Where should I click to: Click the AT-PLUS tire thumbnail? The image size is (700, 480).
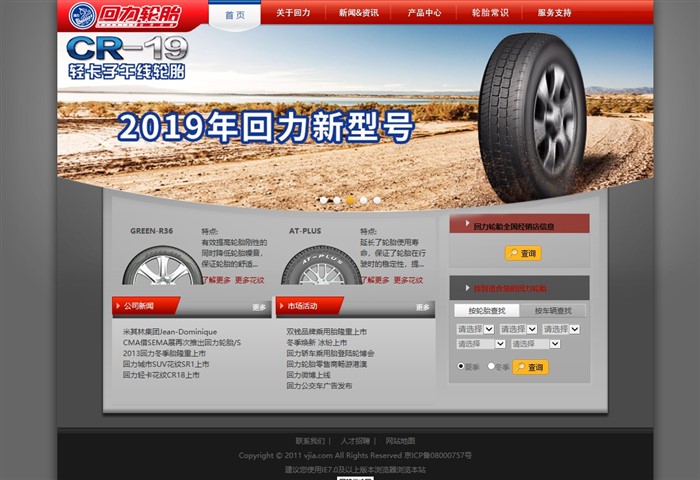point(321,266)
